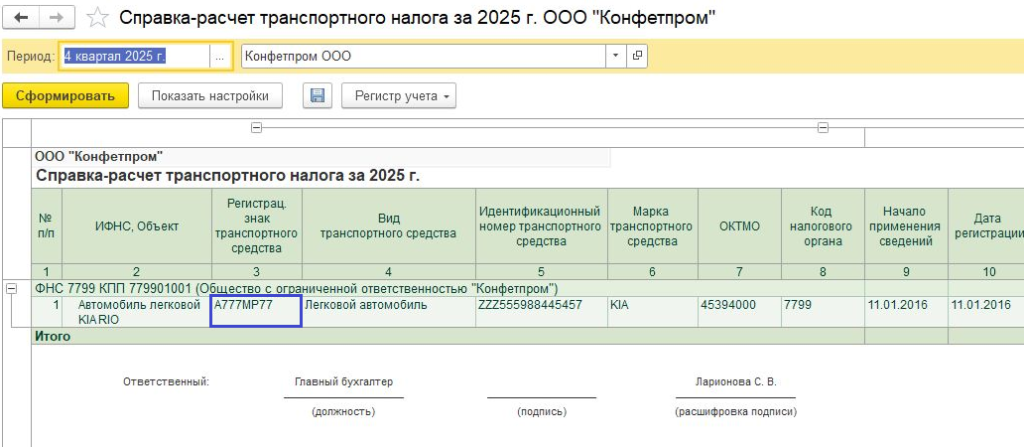This screenshot has width=1024, height=447.
Task: Click the Вид транспортного средства header
Action: [x=389, y=226]
